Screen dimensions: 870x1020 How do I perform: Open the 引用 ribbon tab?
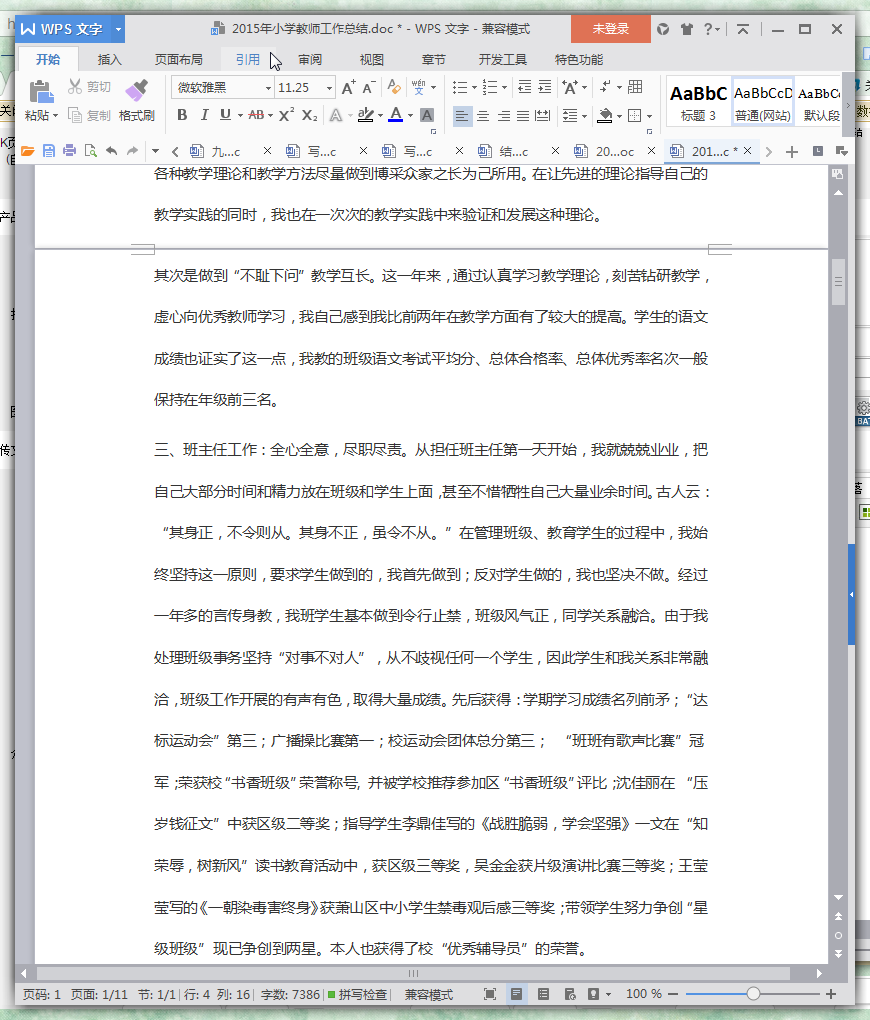point(247,60)
